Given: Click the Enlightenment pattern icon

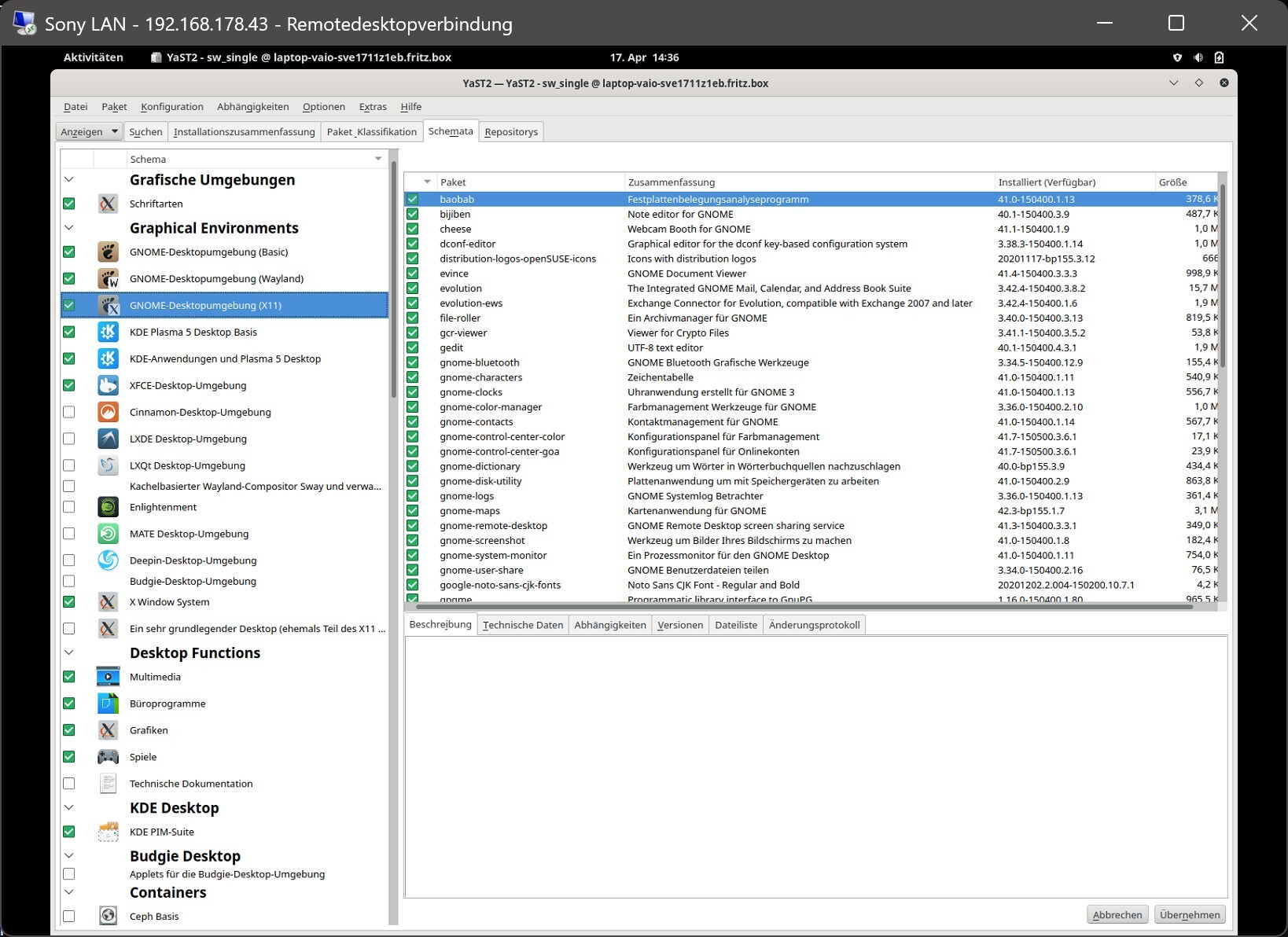Looking at the screenshot, I should (108, 507).
